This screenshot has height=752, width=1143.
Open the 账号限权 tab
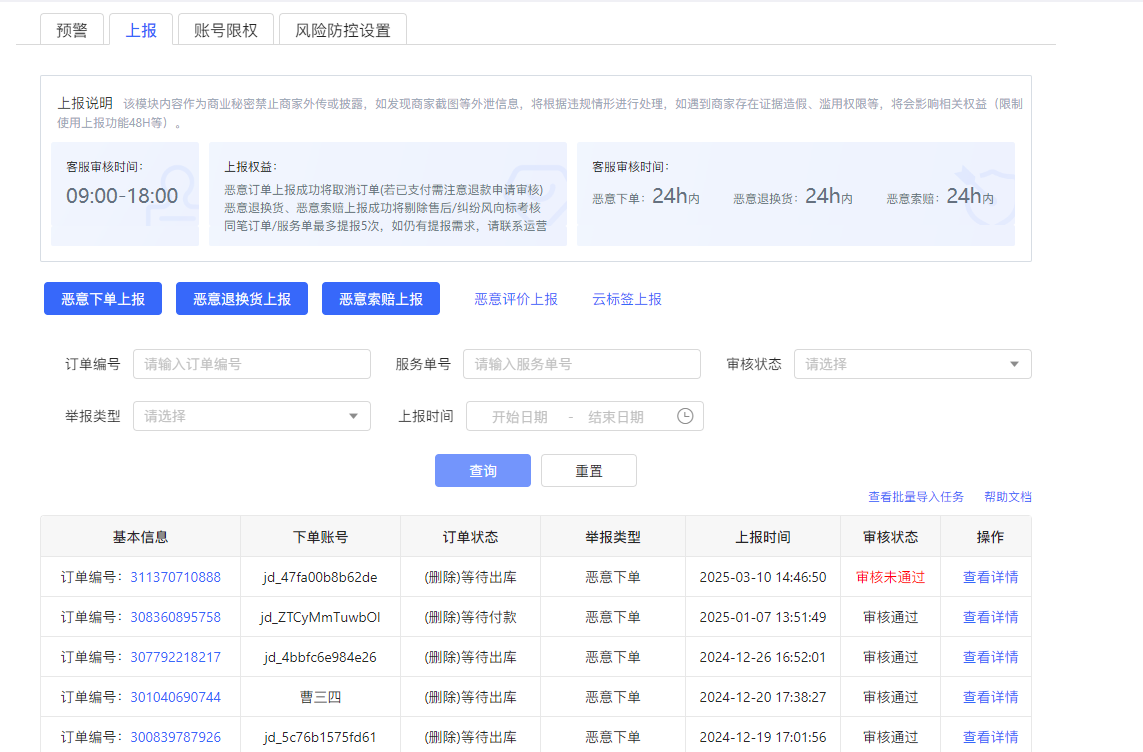tap(225, 30)
